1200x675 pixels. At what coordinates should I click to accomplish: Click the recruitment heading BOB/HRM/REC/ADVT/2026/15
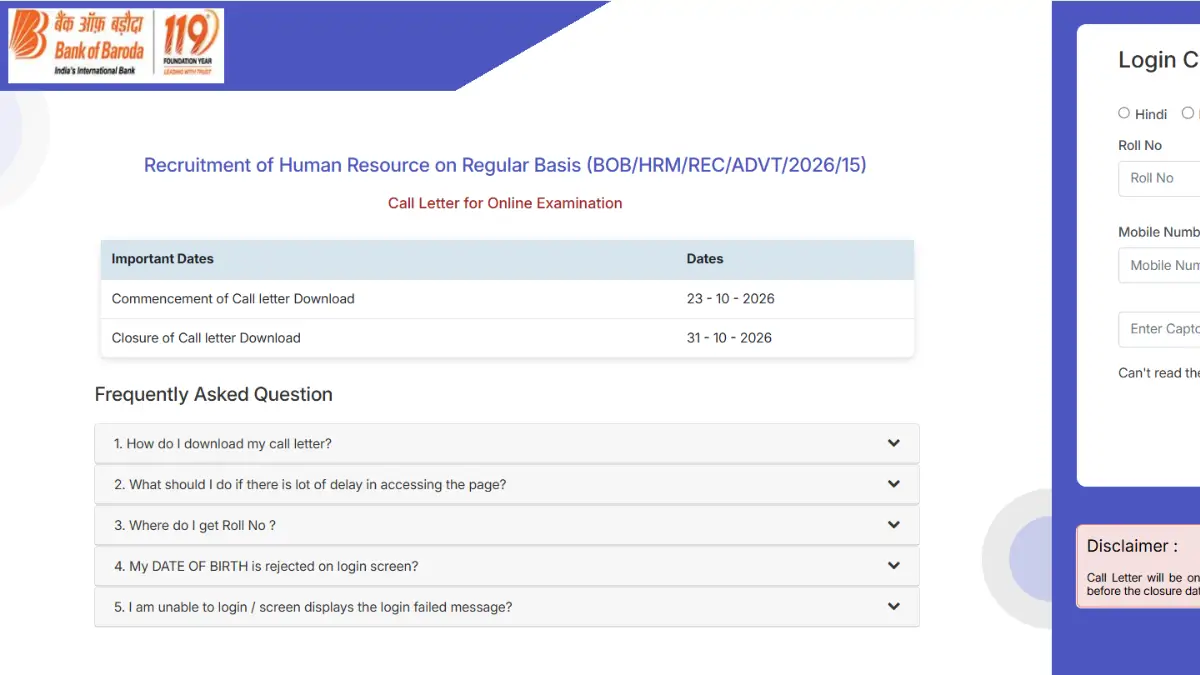tap(505, 165)
